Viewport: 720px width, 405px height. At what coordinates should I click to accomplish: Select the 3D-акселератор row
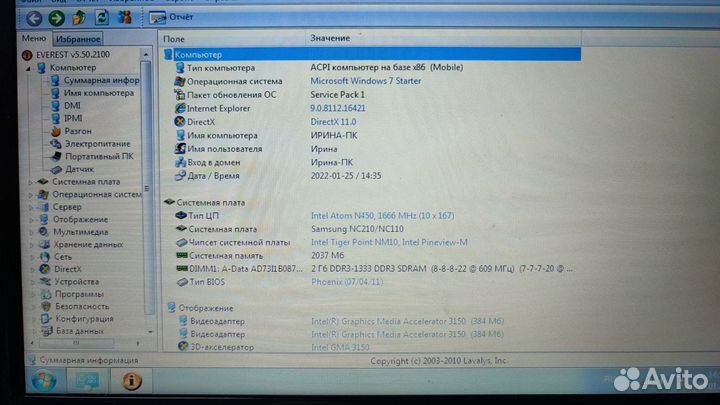pyautogui.click(x=273, y=348)
